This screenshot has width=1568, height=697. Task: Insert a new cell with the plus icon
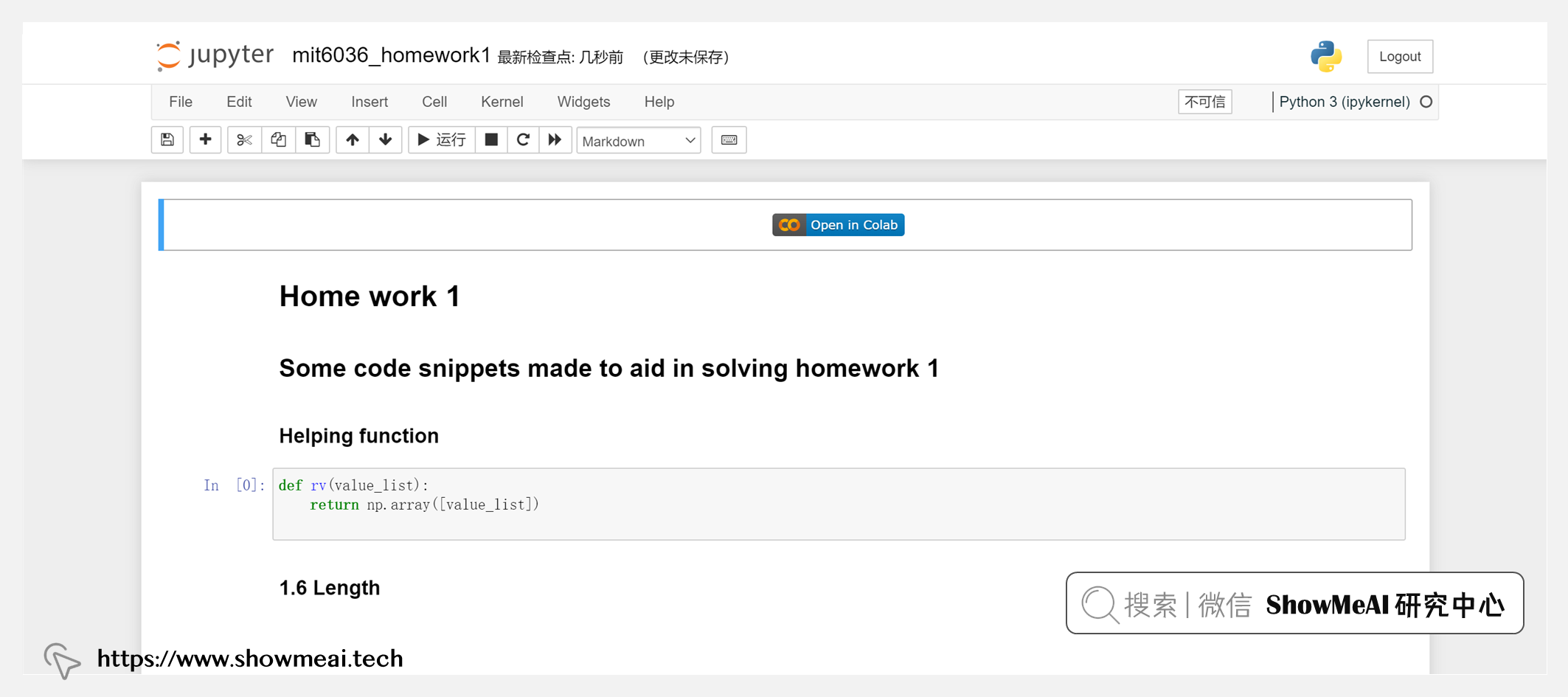pos(205,139)
